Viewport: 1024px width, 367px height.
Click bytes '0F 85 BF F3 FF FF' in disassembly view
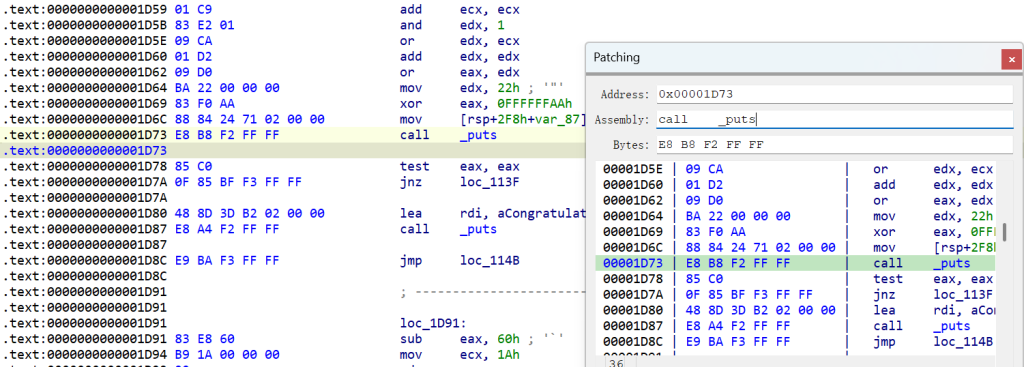point(238,182)
